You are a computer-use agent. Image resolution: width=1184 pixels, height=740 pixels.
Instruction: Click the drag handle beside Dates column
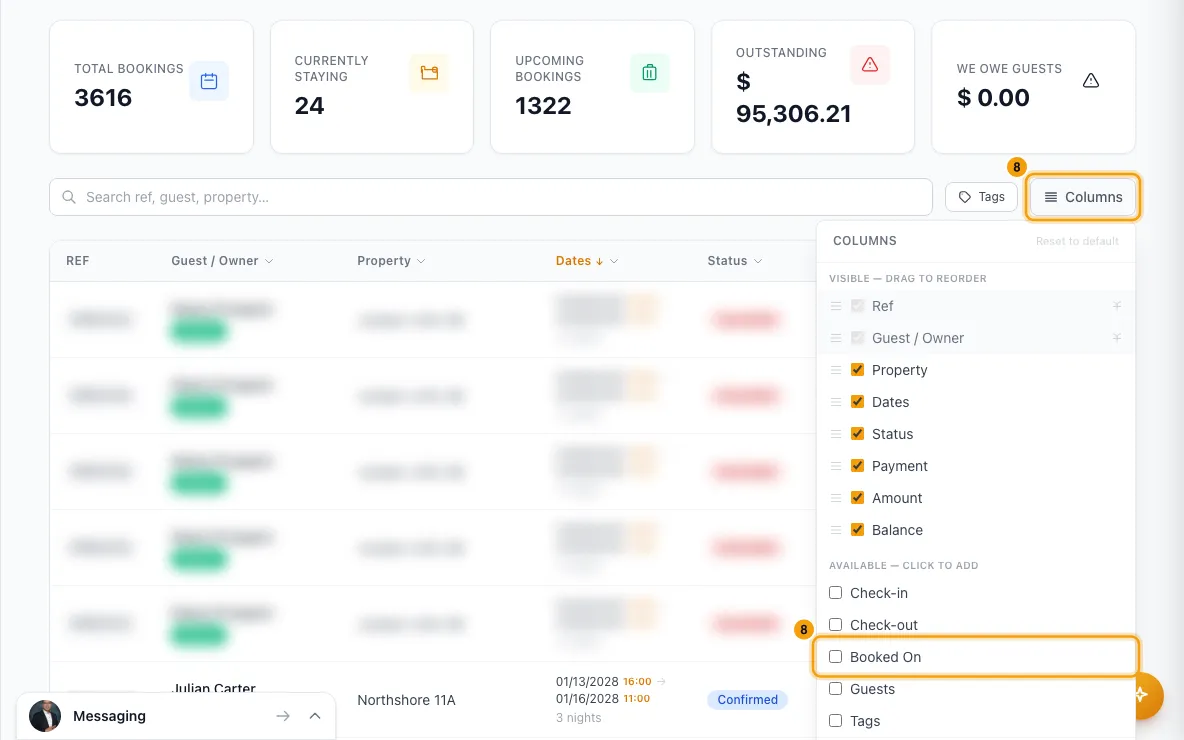click(x=836, y=402)
